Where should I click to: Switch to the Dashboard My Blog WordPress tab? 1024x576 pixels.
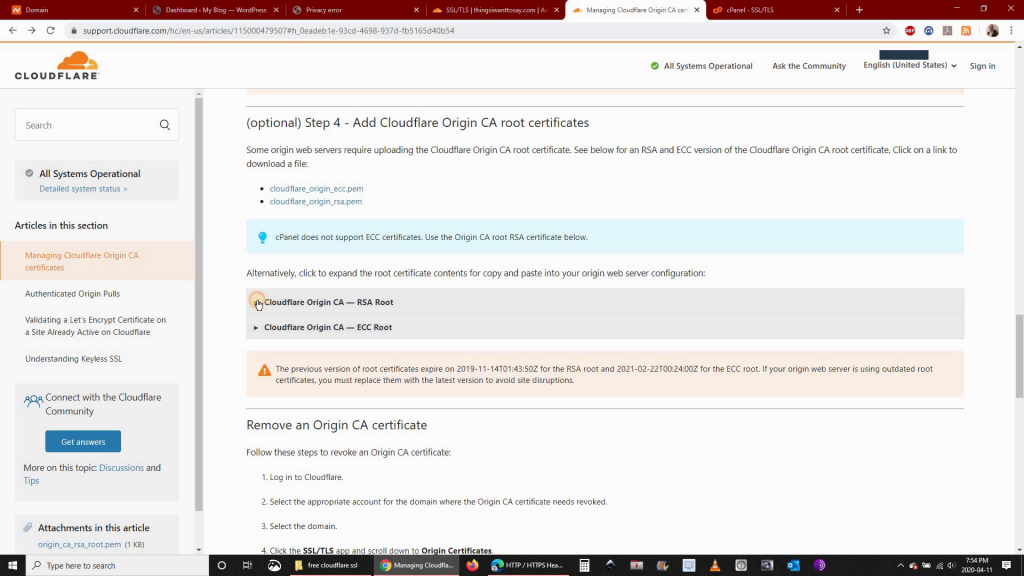coord(215,10)
